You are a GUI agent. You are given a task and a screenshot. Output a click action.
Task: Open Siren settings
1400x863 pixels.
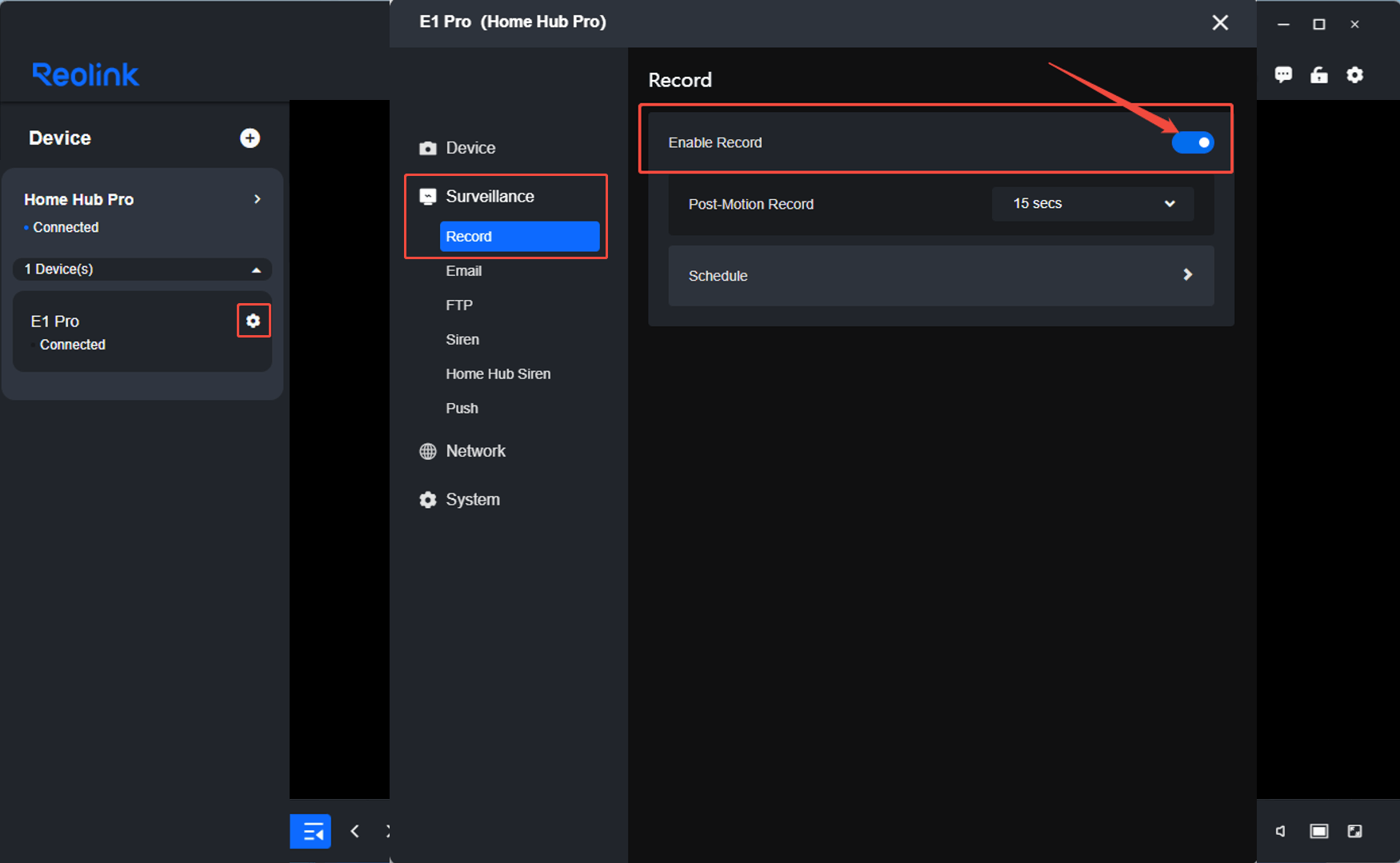pyautogui.click(x=462, y=340)
